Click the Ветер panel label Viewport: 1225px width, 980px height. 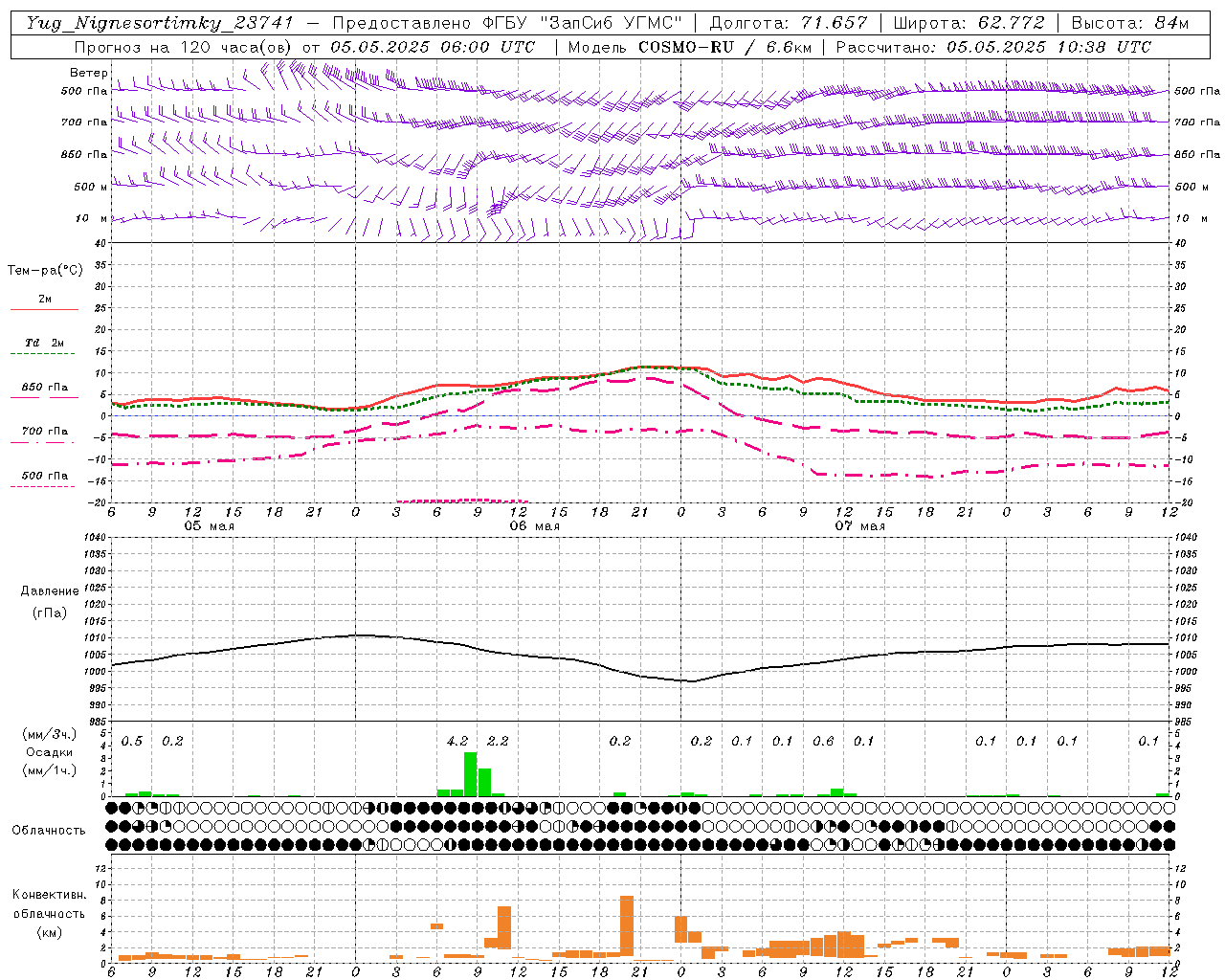pos(88,73)
